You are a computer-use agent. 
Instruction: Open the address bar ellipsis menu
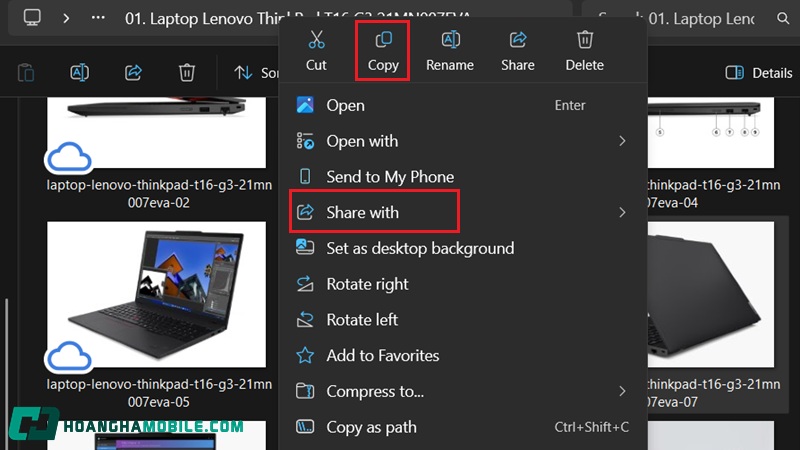point(98,18)
